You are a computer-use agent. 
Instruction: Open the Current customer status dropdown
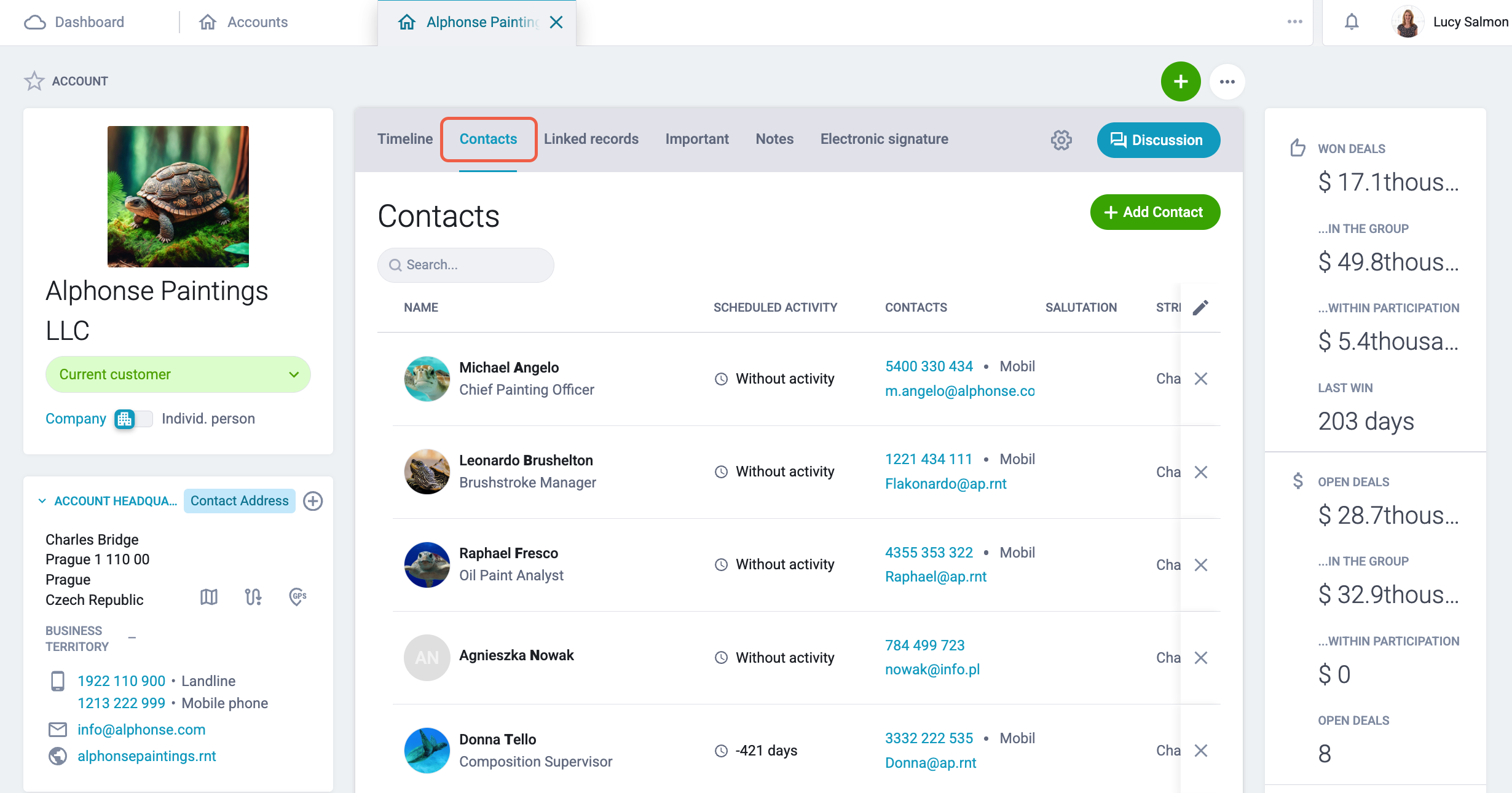(178, 374)
